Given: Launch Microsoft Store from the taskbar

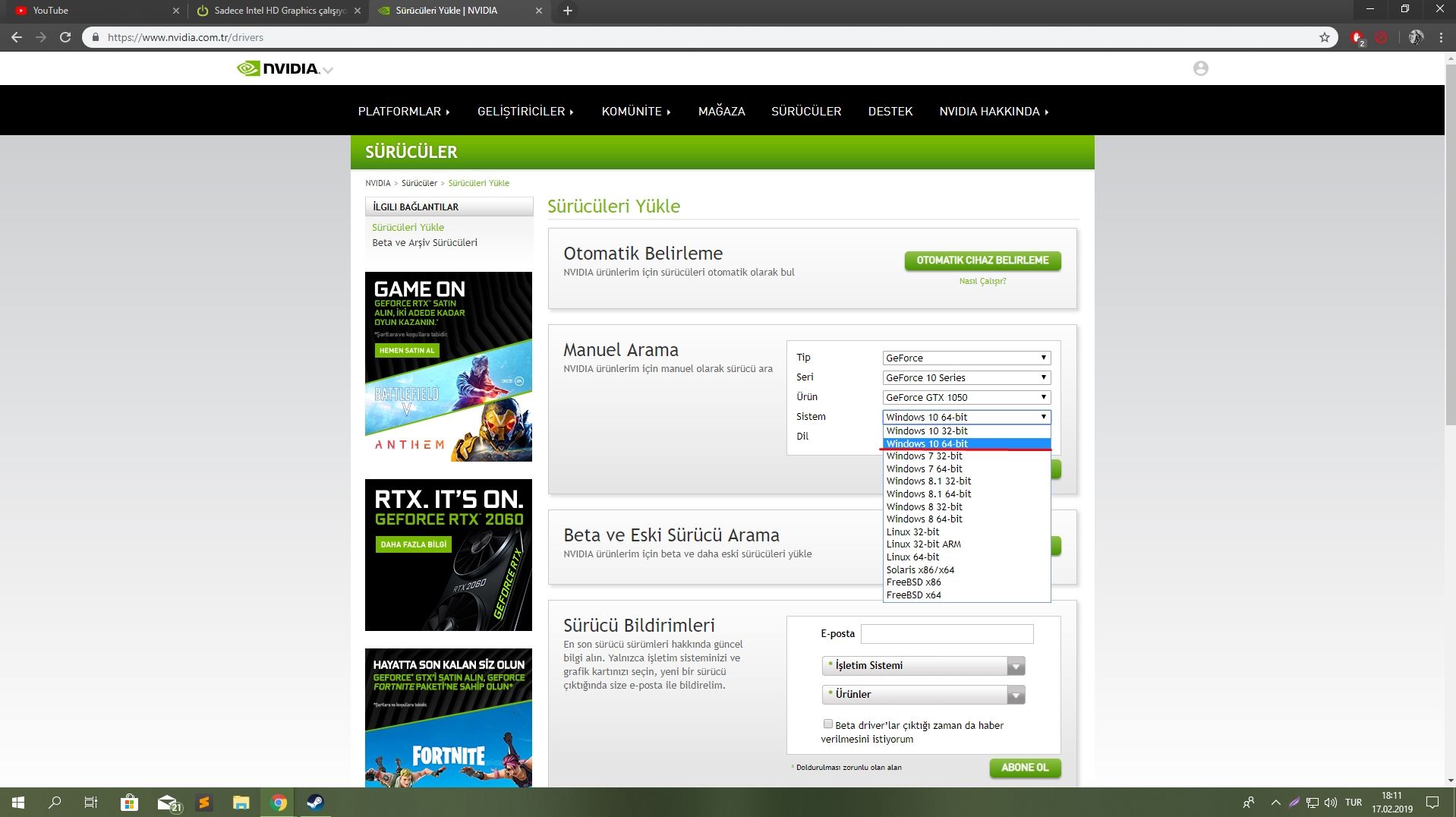Looking at the screenshot, I should [129, 803].
